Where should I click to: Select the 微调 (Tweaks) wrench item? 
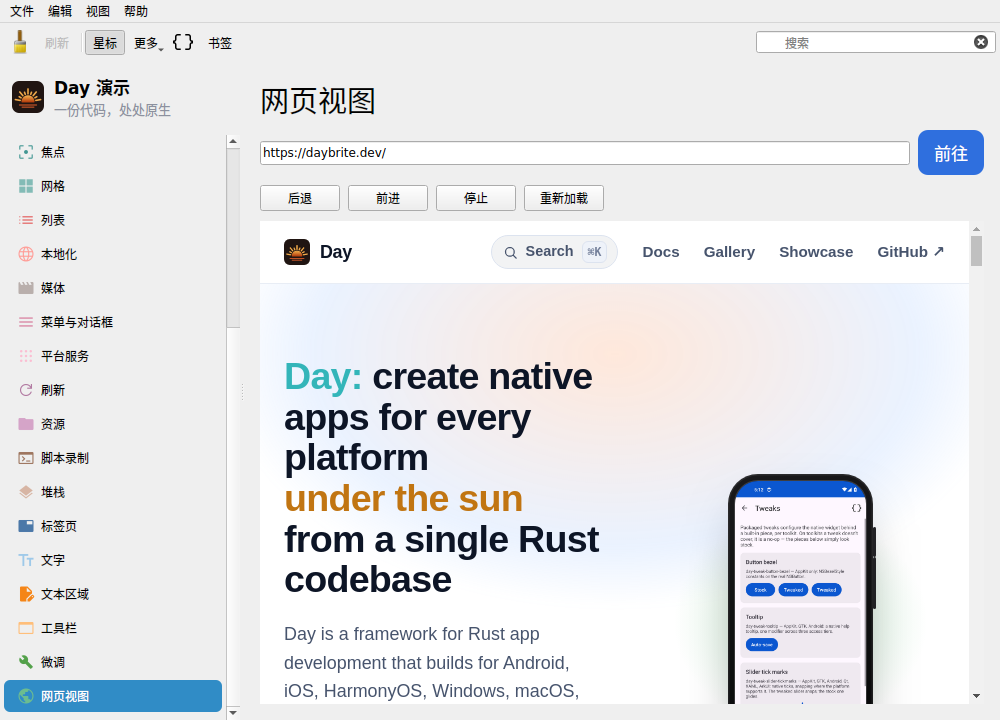pos(113,662)
